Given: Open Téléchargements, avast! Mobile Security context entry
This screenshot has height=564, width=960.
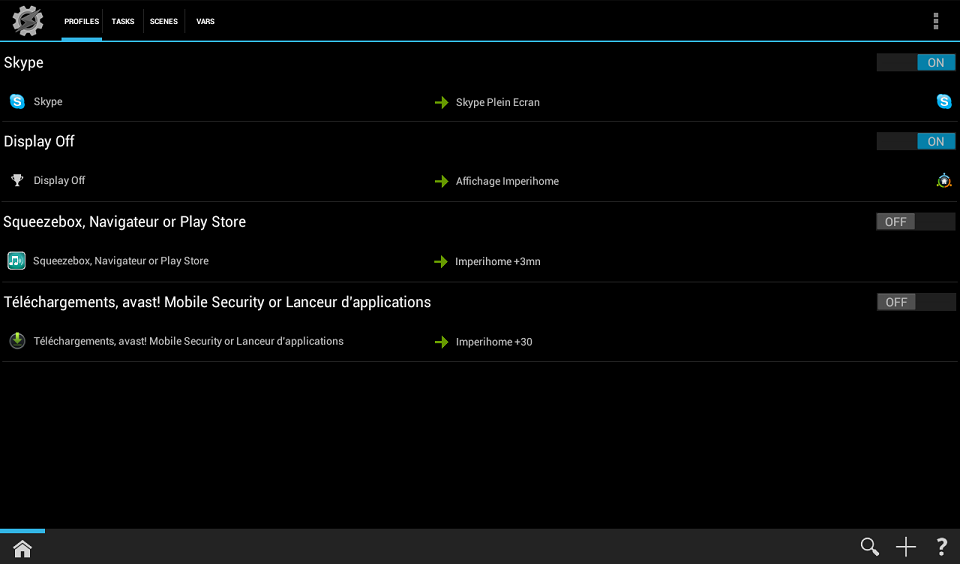Looking at the screenshot, I should tap(189, 341).
